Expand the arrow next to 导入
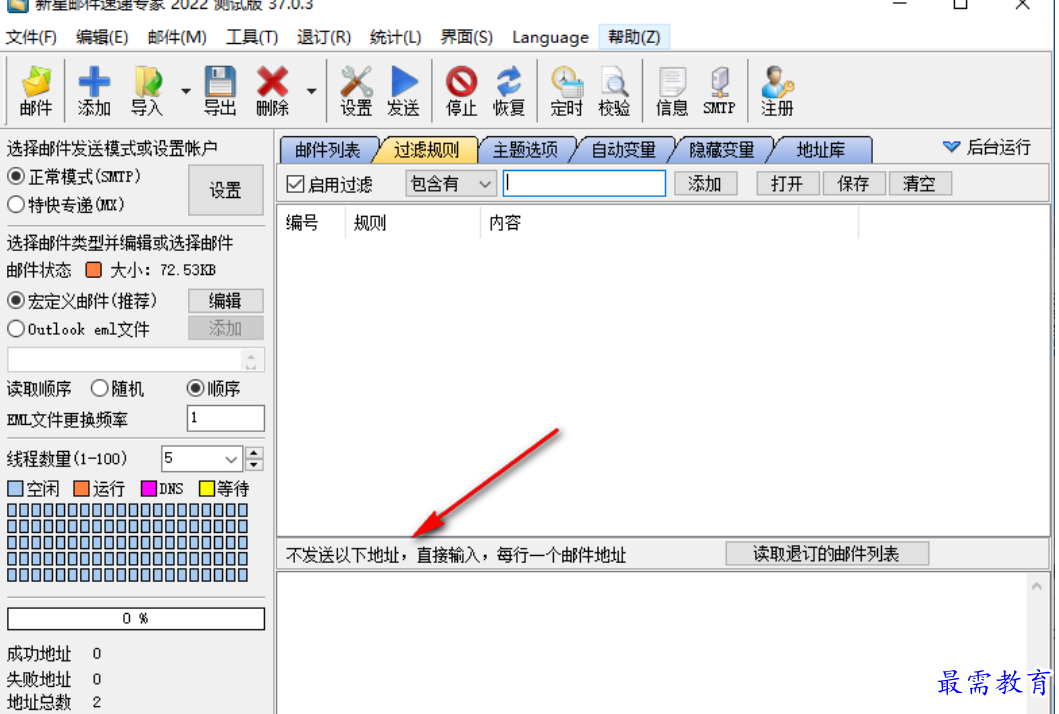 [x=185, y=91]
